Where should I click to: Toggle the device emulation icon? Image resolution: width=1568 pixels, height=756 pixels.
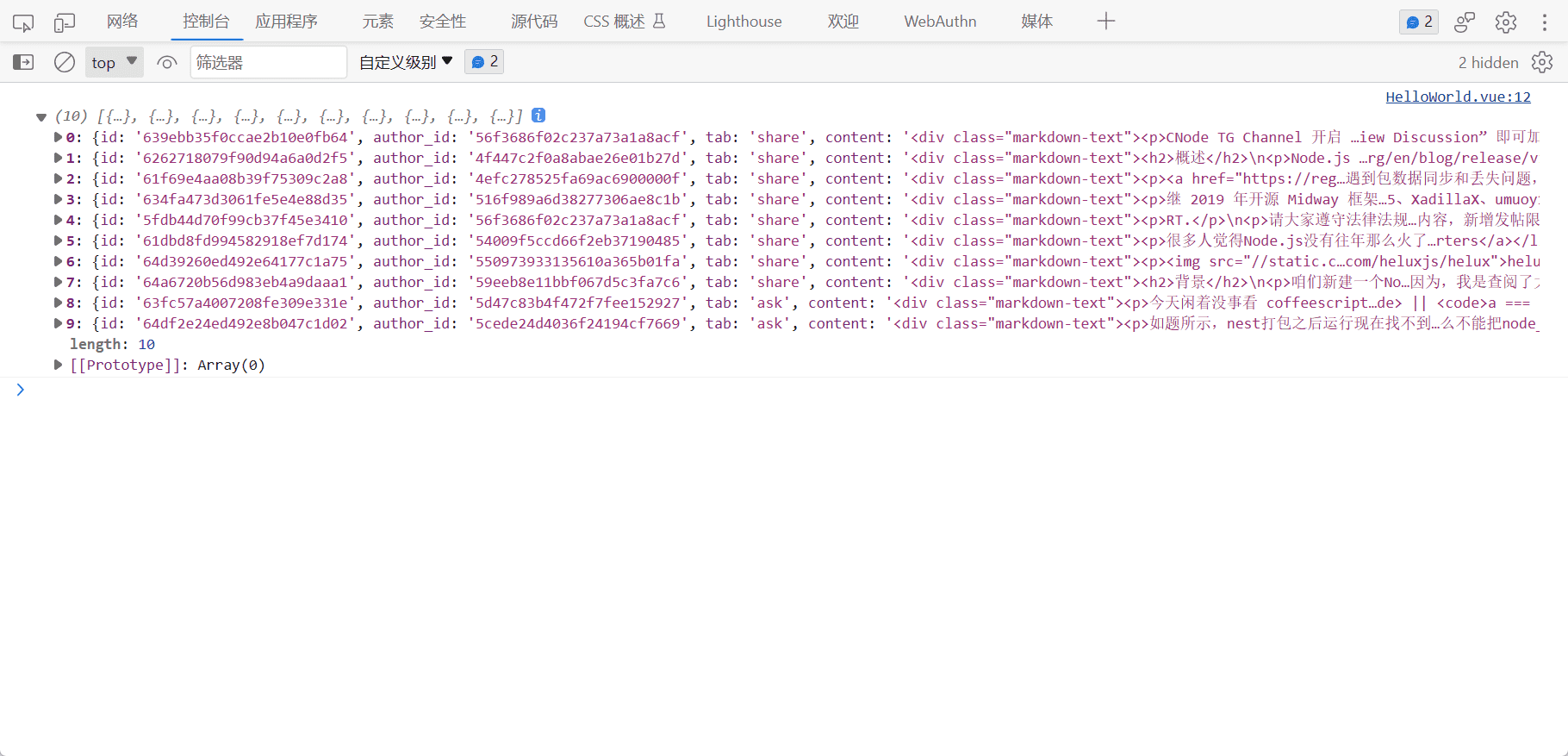click(x=65, y=22)
